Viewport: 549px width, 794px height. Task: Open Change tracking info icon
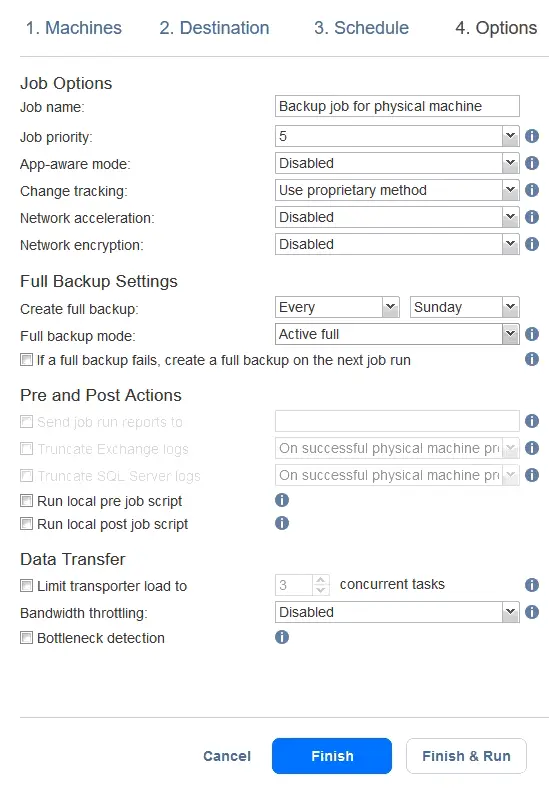pos(531,190)
